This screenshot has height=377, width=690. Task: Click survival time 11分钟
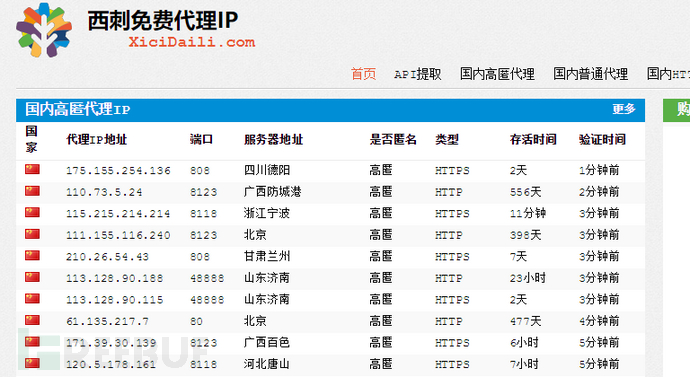528,213
